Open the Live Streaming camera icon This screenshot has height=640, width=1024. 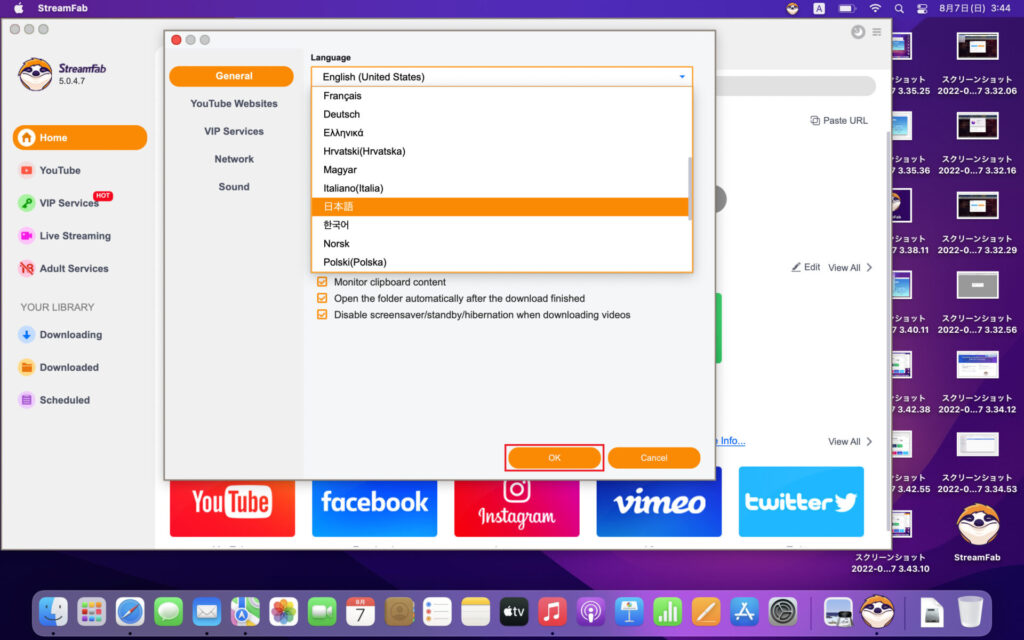point(26,236)
